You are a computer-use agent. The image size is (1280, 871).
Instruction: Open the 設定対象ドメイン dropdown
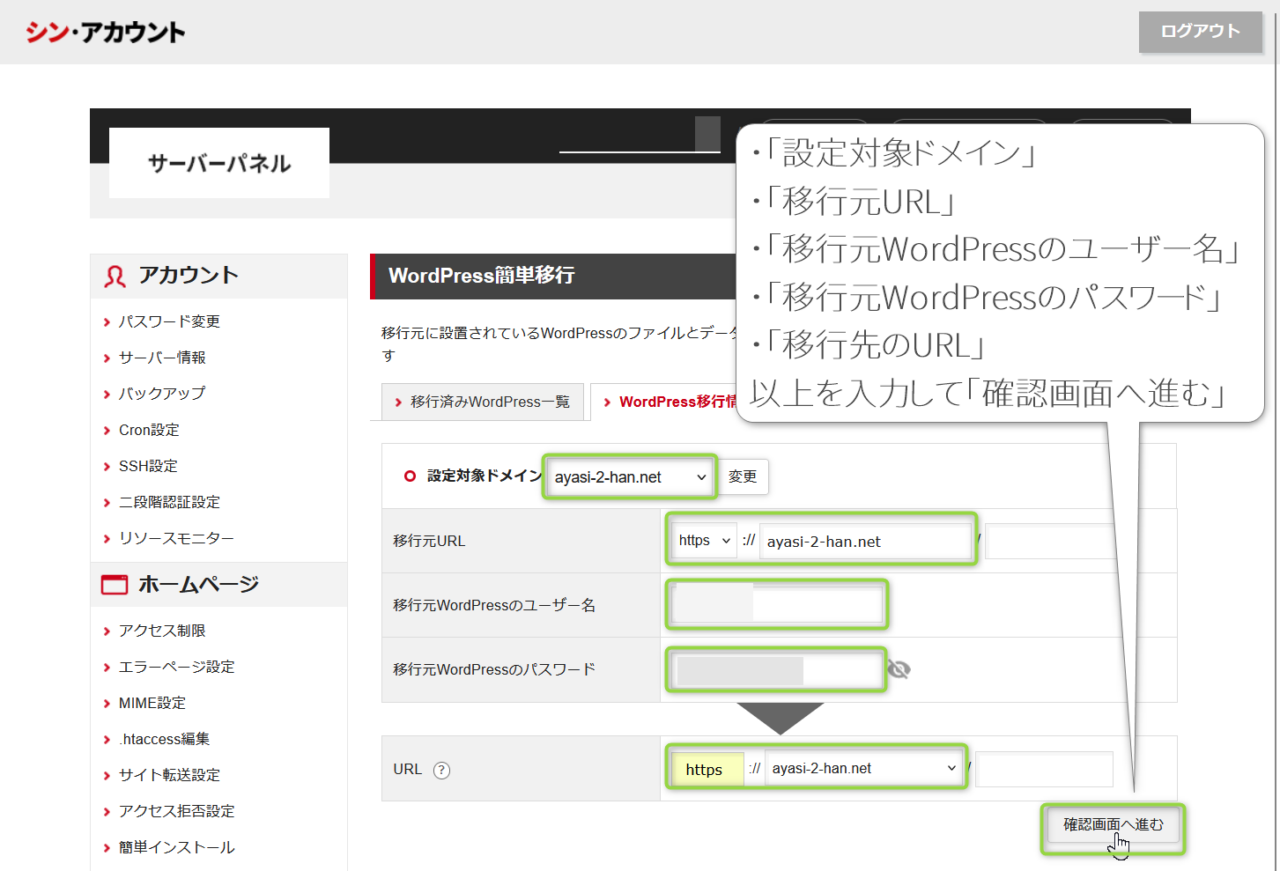click(x=630, y=477)
